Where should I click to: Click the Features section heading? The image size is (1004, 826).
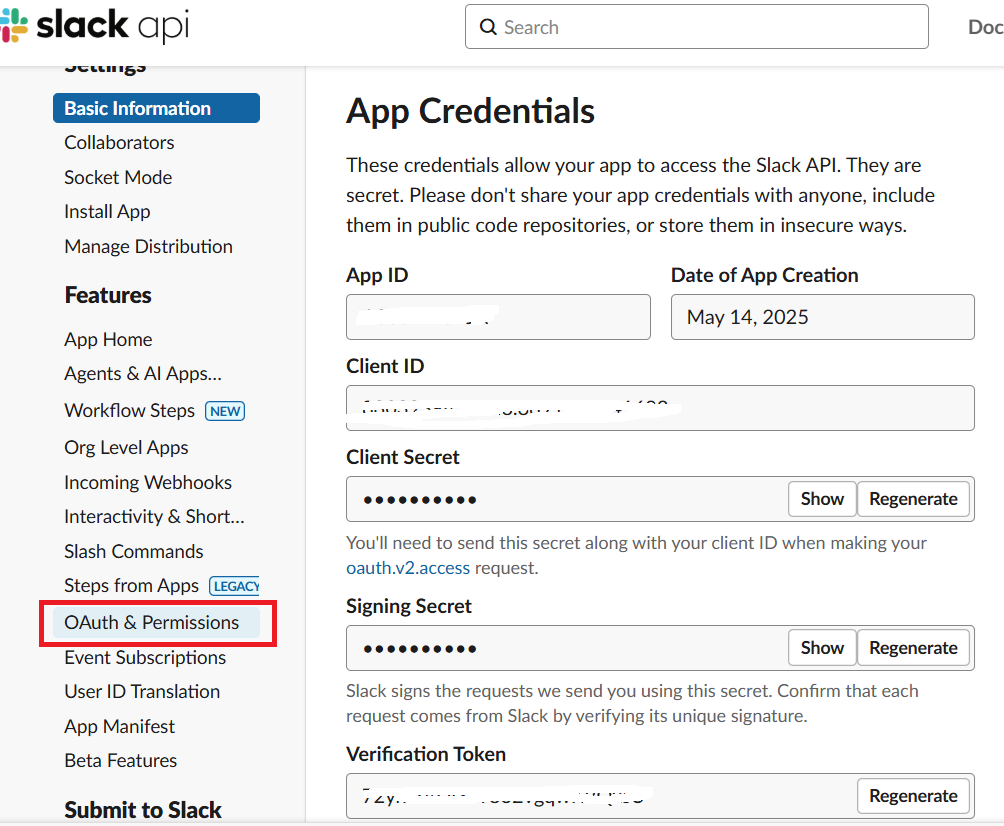pos(108,295)
